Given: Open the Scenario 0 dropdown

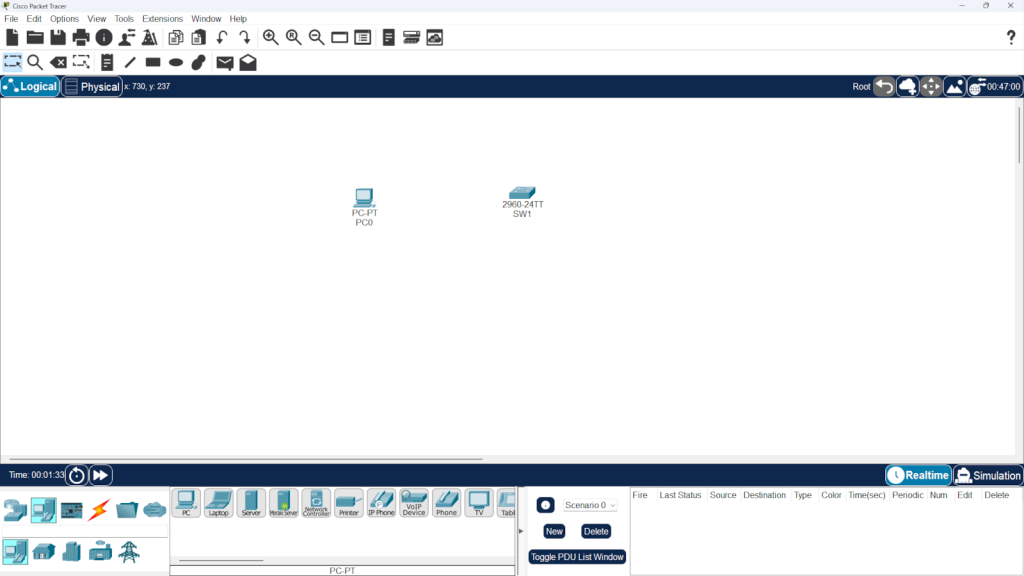Looking at the screenshot, I should pyautogui.click(x=590, y=505).
